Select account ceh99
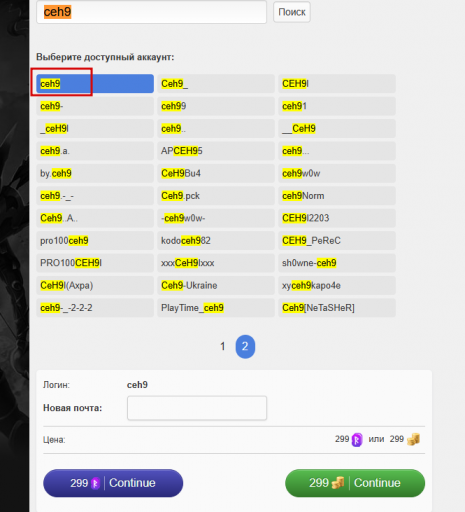This screenshot has height=512, width=465. point(216,106)
